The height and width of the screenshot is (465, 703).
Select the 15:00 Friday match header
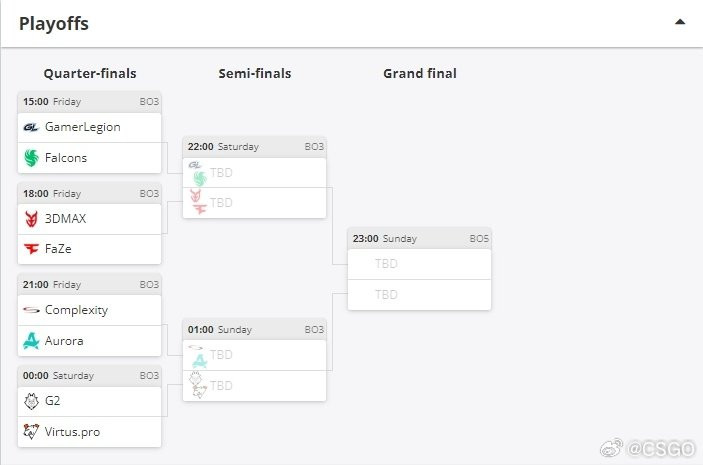point(89,101)
